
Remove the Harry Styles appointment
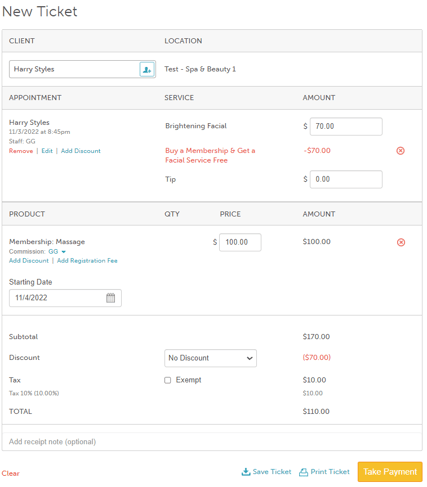click(x=21, y=151)
